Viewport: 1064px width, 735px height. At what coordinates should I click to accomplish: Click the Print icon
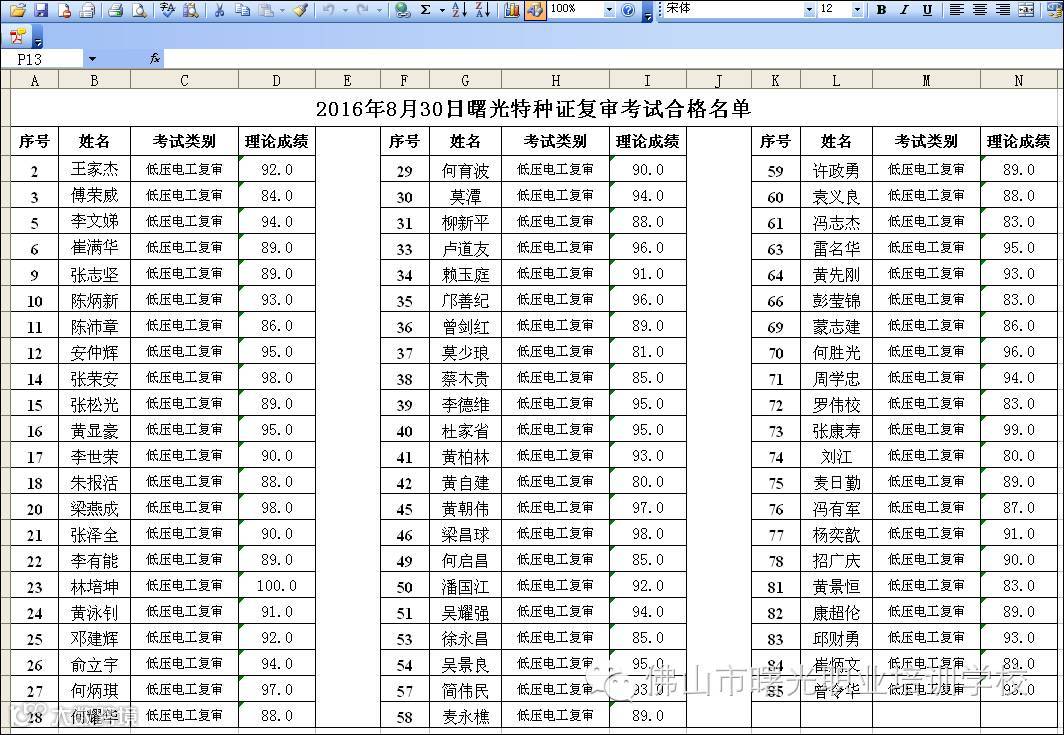coord(115,10)
